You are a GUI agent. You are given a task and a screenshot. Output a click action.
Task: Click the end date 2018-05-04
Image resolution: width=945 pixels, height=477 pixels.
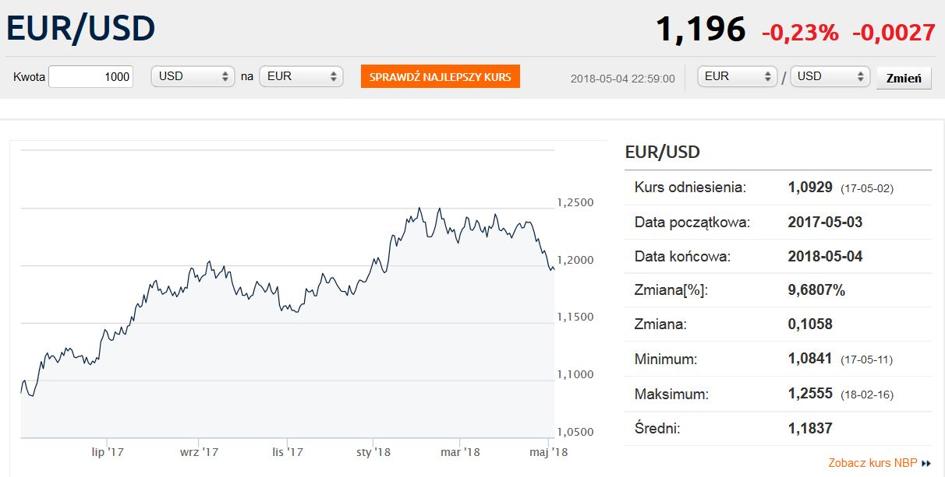point(825,256)
